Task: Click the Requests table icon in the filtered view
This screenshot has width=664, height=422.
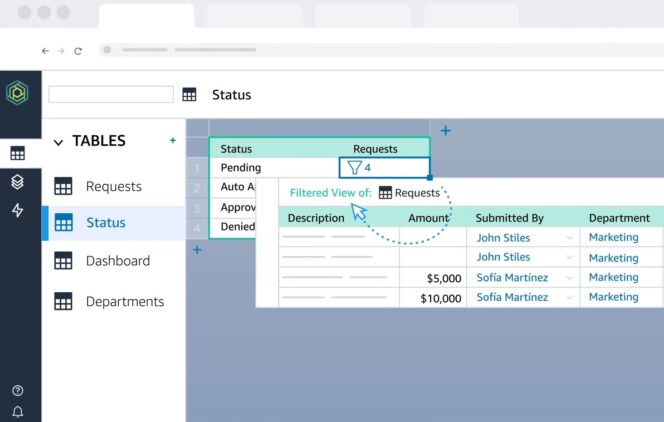Action: (385, 193)
